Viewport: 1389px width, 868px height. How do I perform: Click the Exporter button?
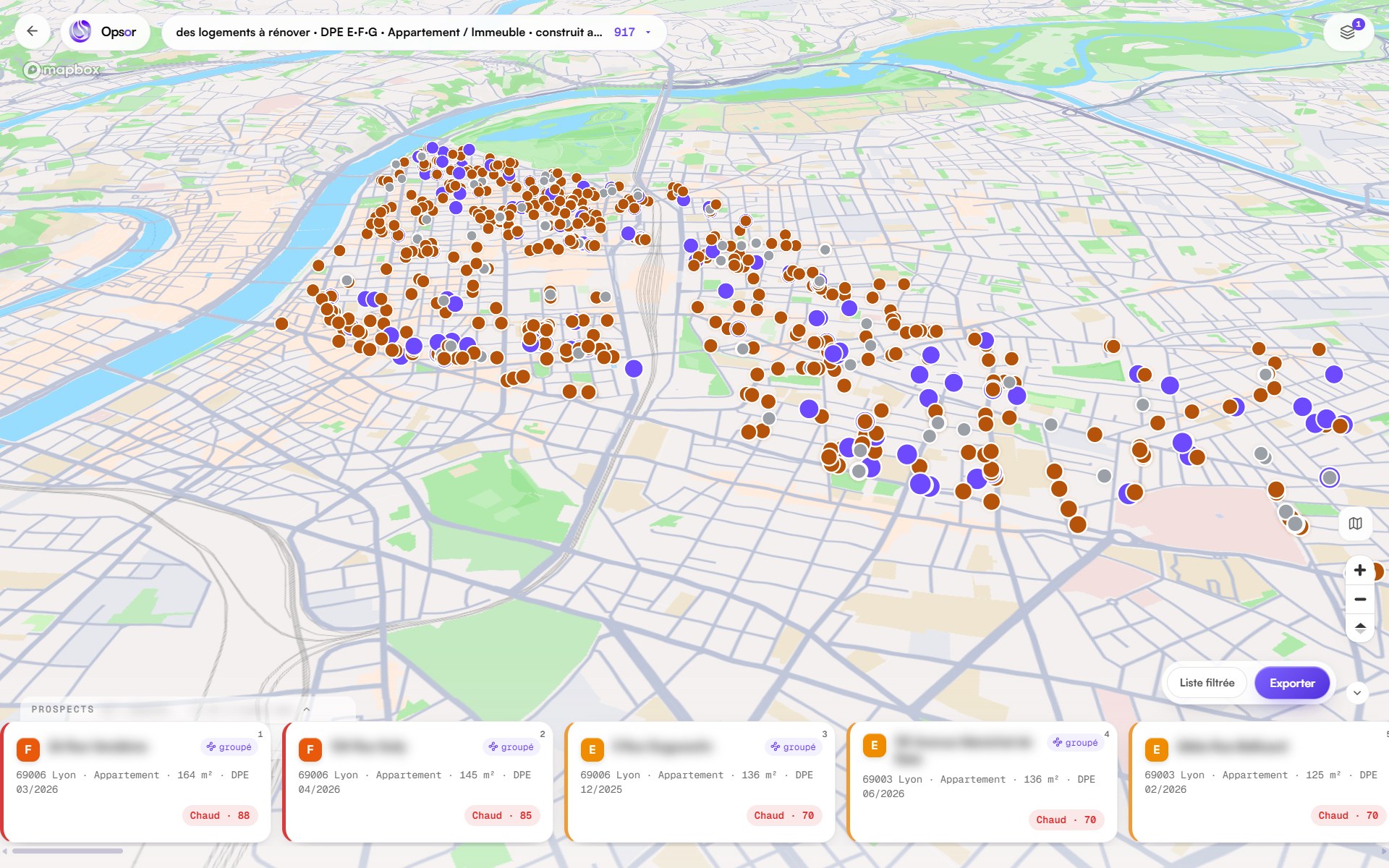[1292, 683]
